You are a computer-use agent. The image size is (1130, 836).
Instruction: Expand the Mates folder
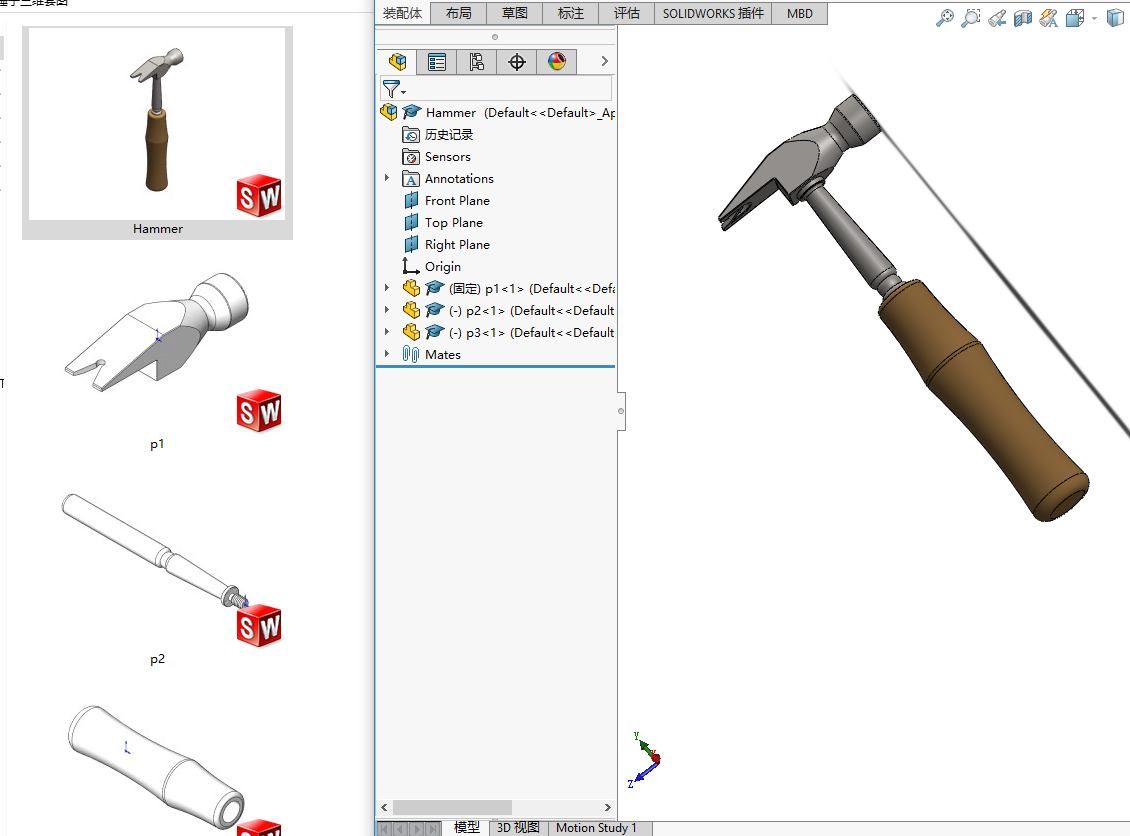tap(387, 354)
